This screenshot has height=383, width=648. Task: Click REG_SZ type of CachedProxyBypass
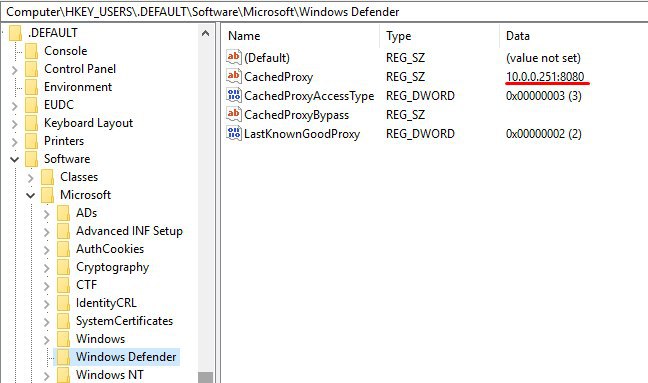pos(405,115)
